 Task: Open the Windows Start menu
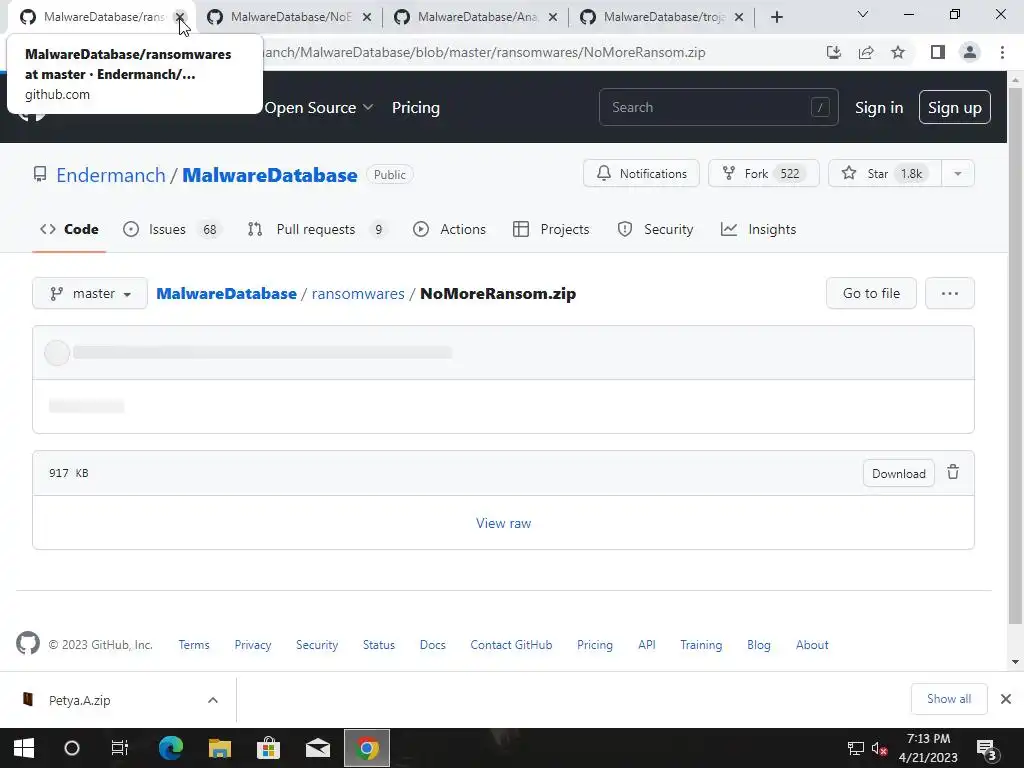pos(24,748)
